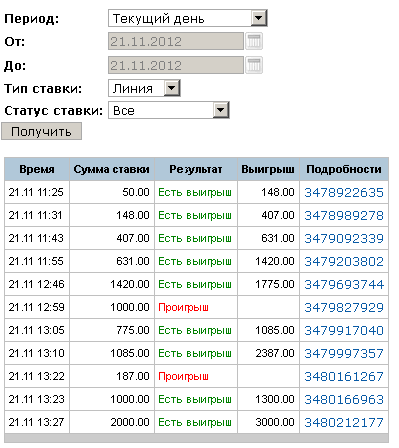Open bet details 3479917040
The image size is (399, 448).
tap(344, 331)
